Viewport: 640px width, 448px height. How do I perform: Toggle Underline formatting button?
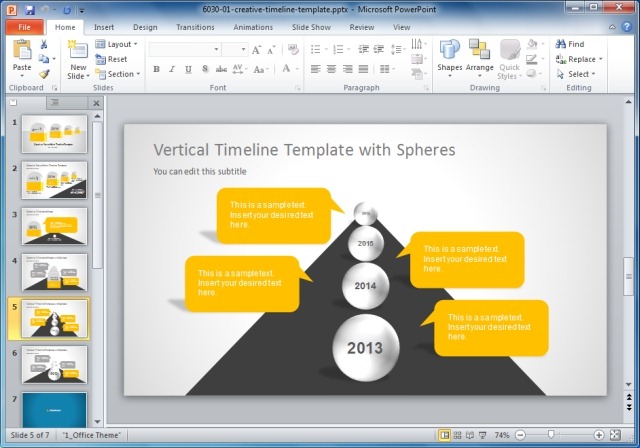tap(188, 69)
